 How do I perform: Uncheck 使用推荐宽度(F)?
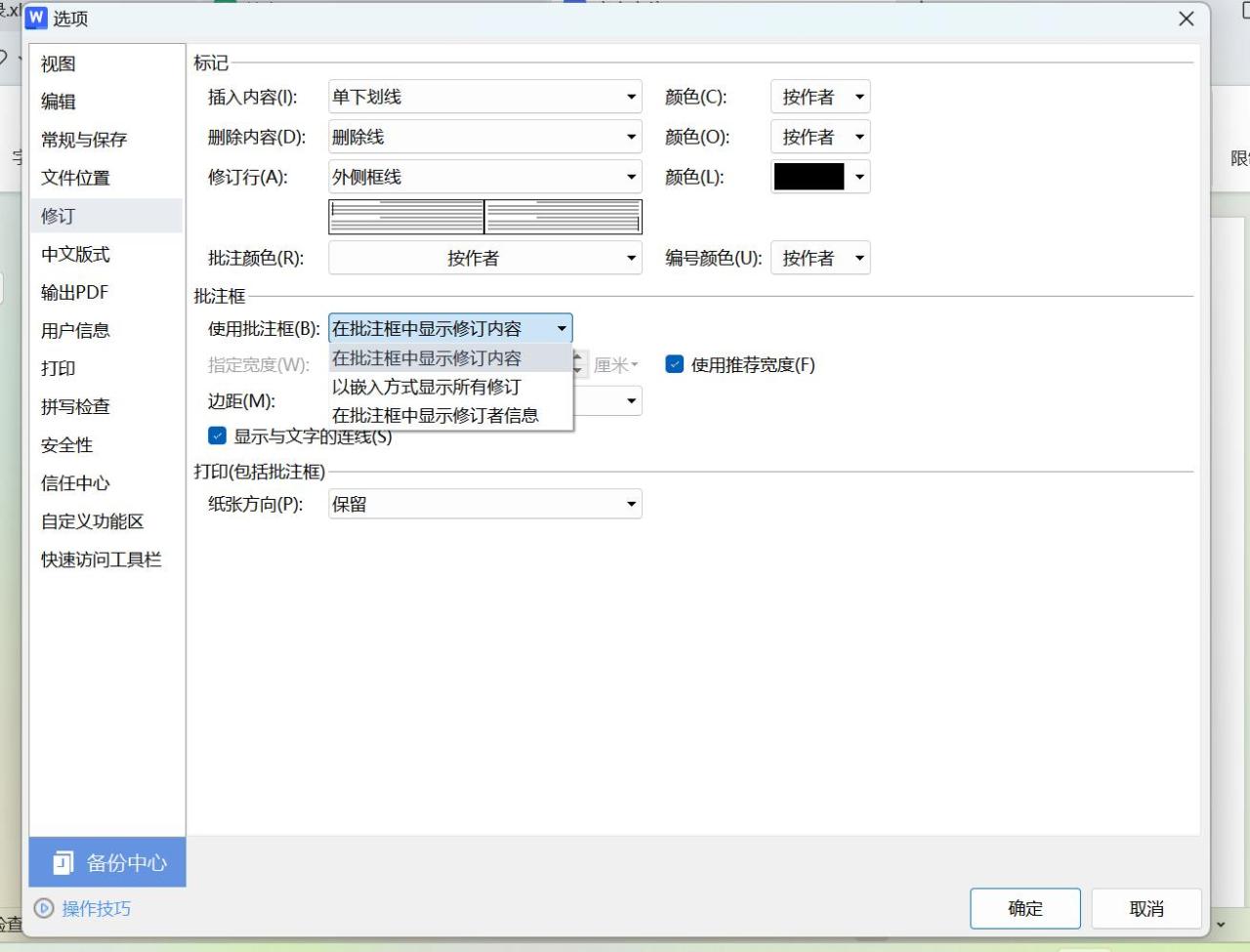click(674, 364)
